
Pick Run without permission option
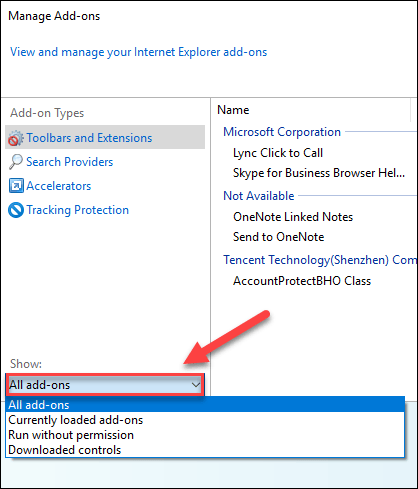tap(205, 435)
